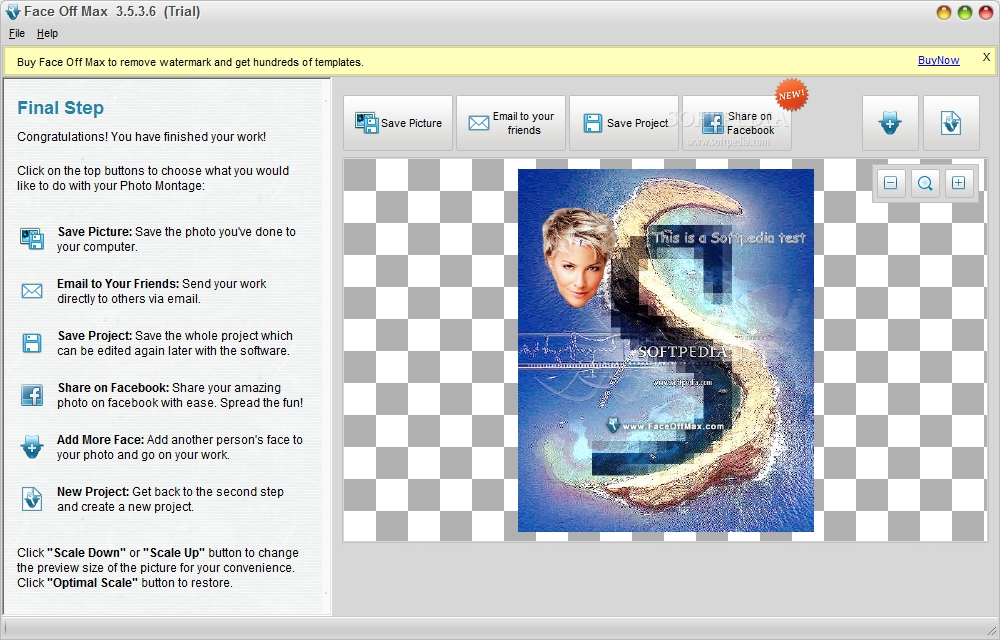Viewport: 1000px width, 640px height.
Task: Click the Facebook icon in left panel
Action: (x=32, y=395)
